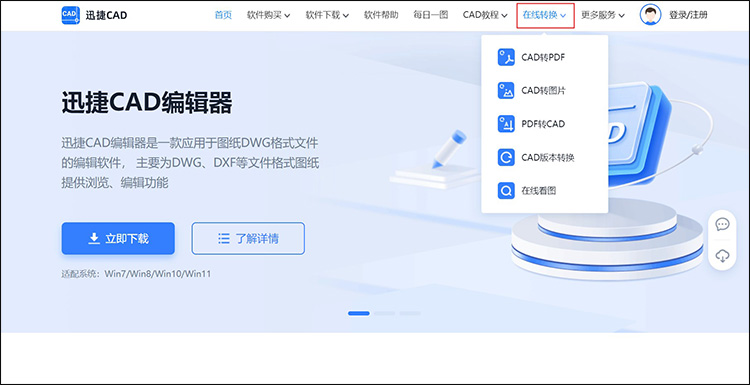Image resolution: width=750 pixels, height=385 pixels.
Task: Select CAD转图片 from the dropdown
Action: click(544, 90)
